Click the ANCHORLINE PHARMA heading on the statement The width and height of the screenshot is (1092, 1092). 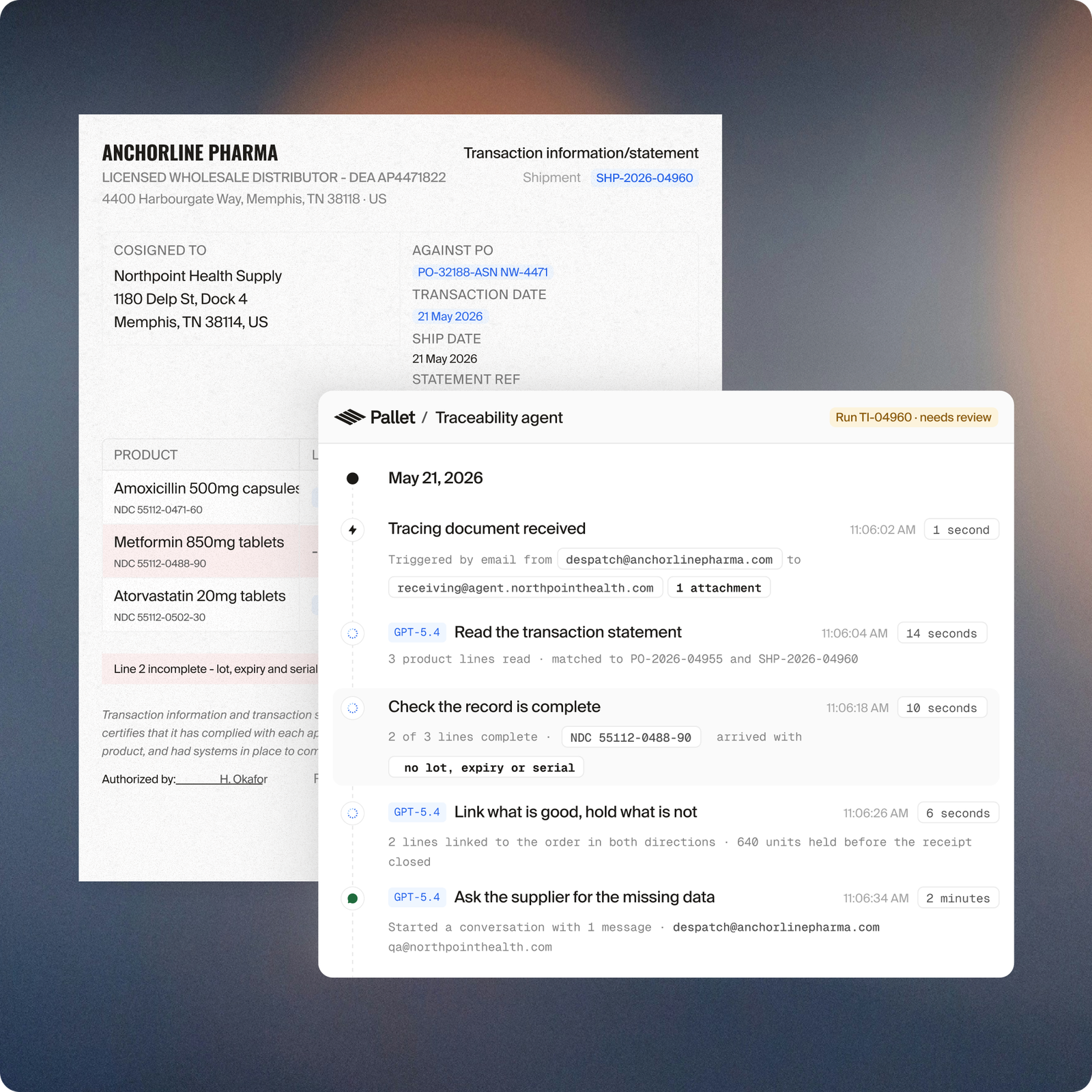190,153
